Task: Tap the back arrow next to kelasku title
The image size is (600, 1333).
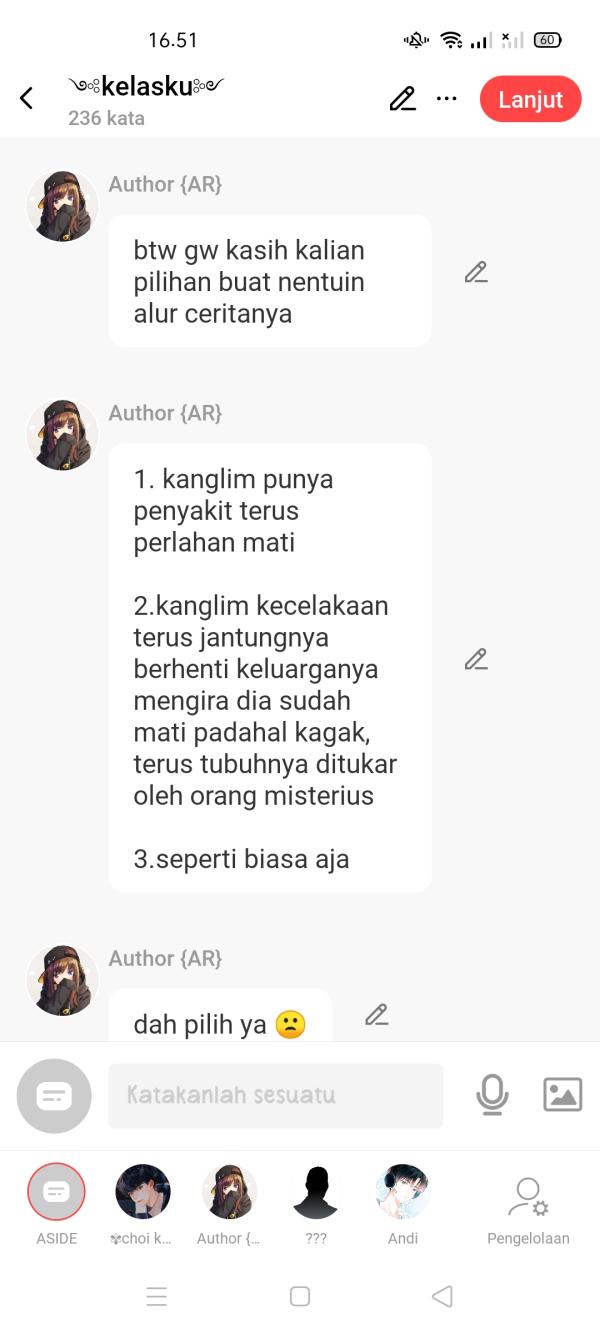Action: pos(27,98)
